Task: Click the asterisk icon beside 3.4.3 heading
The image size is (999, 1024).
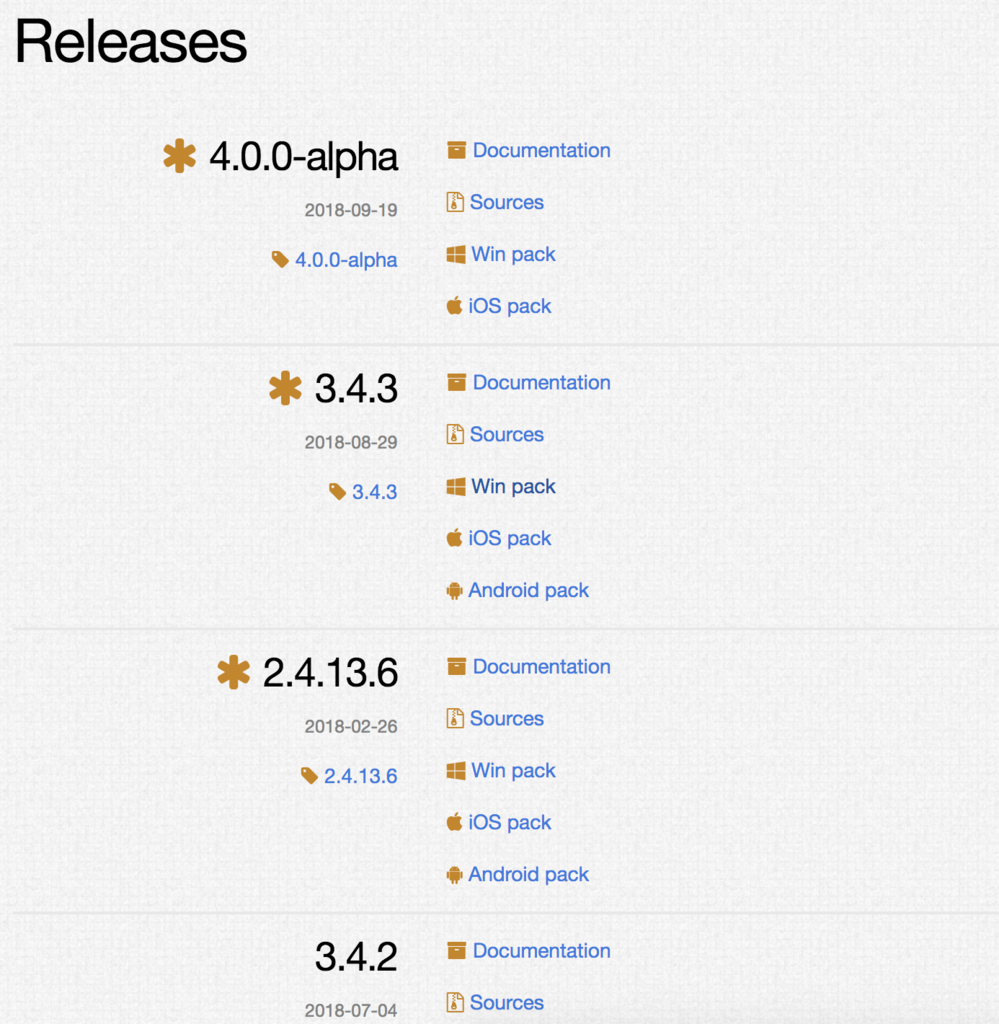Action: tap(285, 388)
